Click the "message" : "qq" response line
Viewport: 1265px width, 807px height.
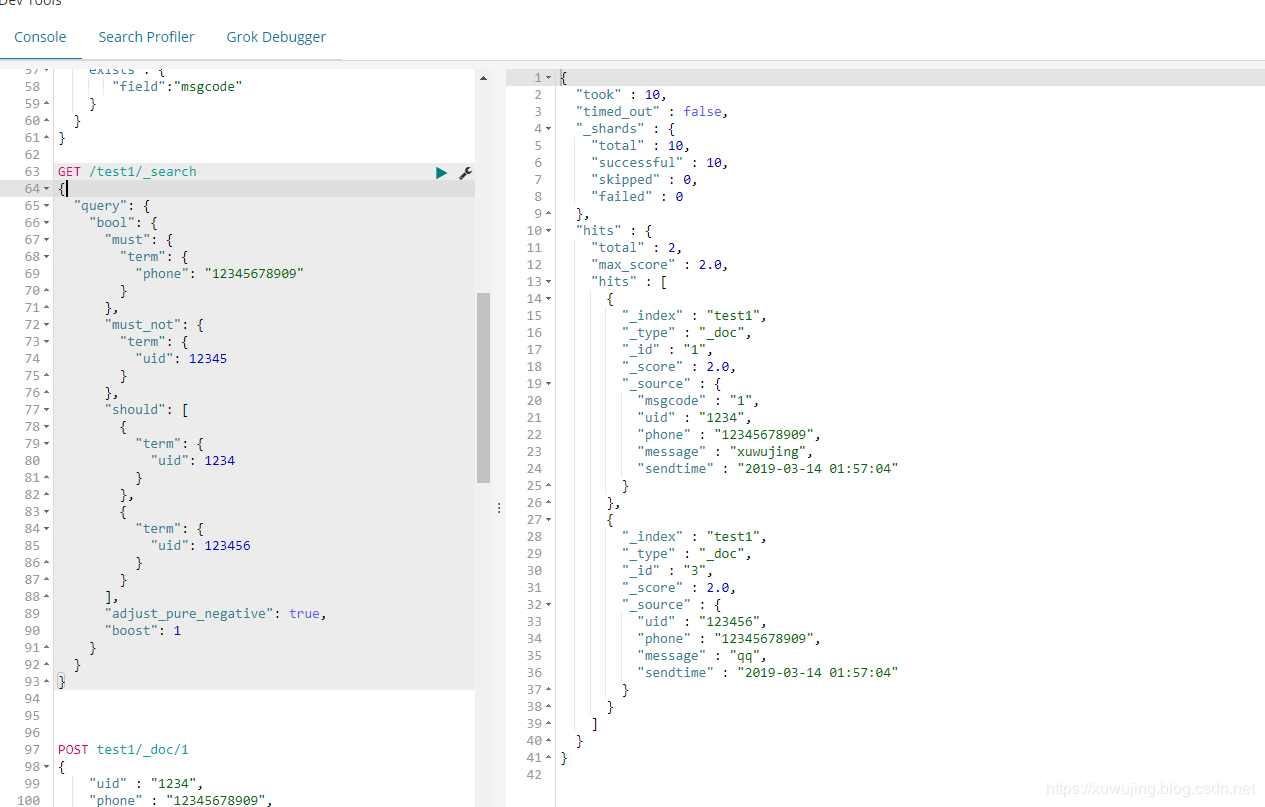[x=702, y=656]
